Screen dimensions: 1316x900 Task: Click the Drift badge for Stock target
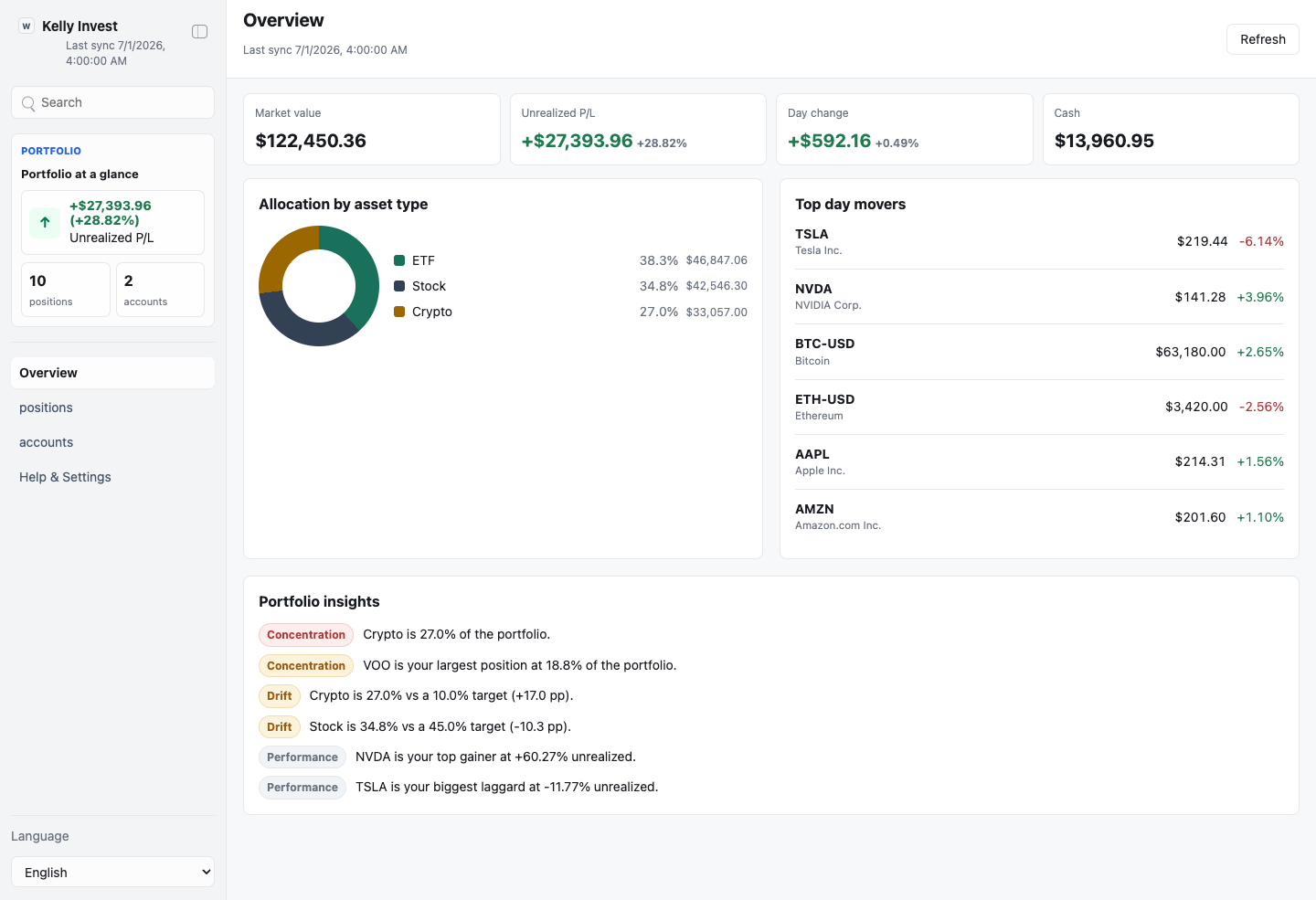click(x=280, y=727)
